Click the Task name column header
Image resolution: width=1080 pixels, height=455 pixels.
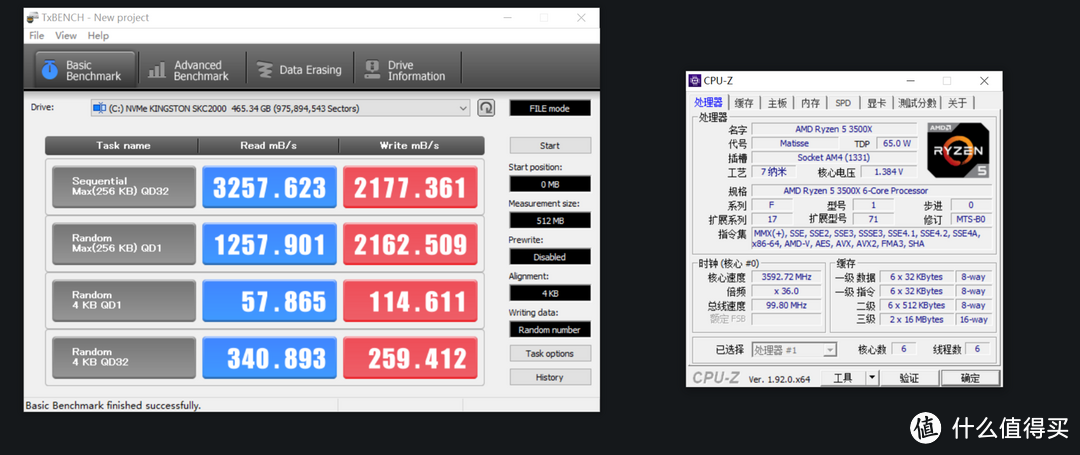(123, 145)
